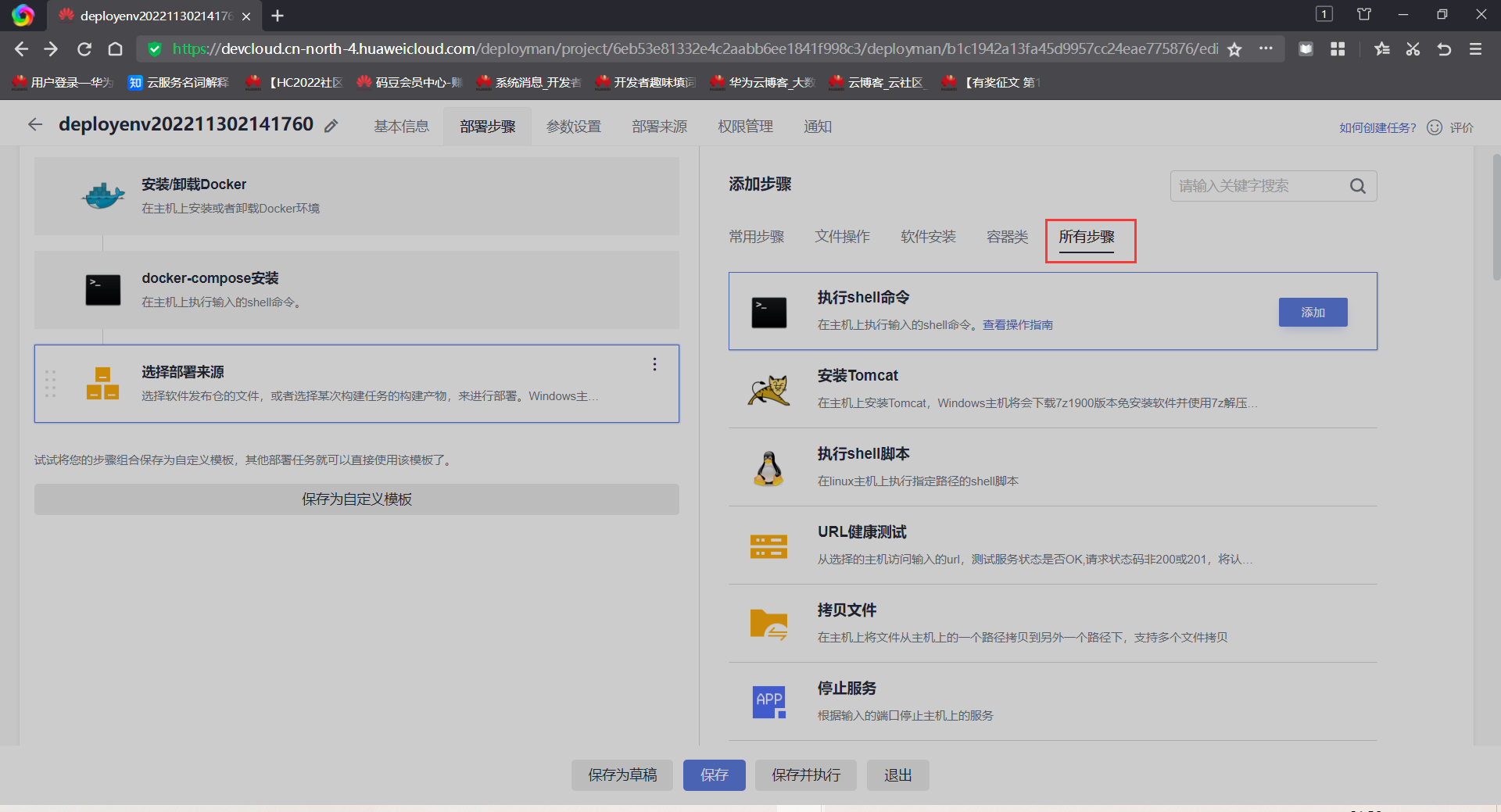Click the 选择部署来源 orange boxes icon
1501x812 pixels.
103,384
